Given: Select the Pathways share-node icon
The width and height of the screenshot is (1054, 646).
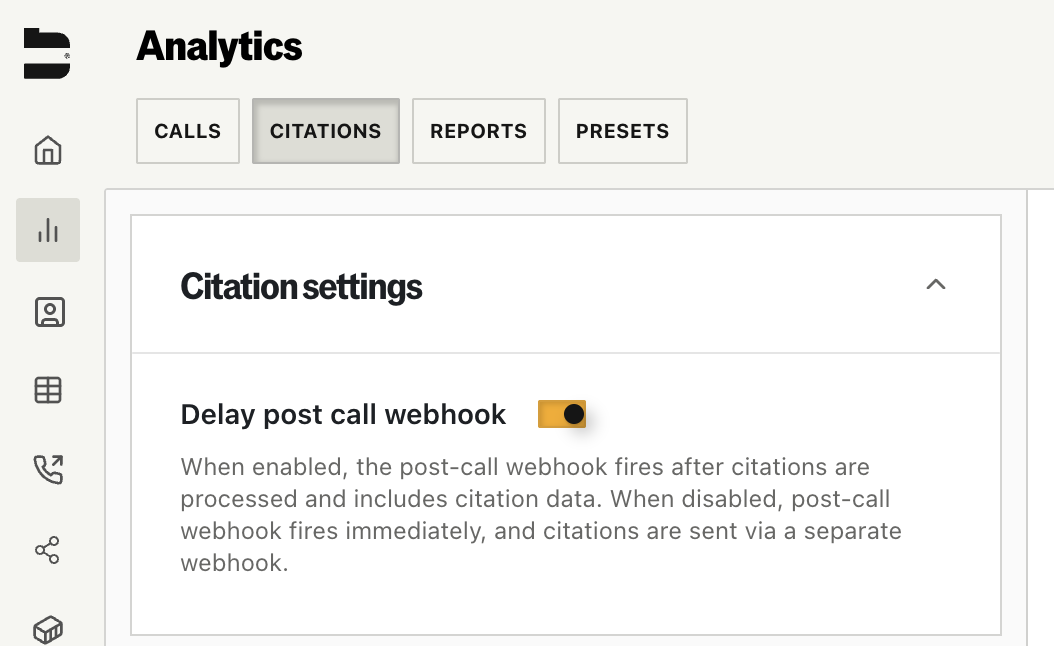Looking at the screenshot, I should (x=47, y=549).
